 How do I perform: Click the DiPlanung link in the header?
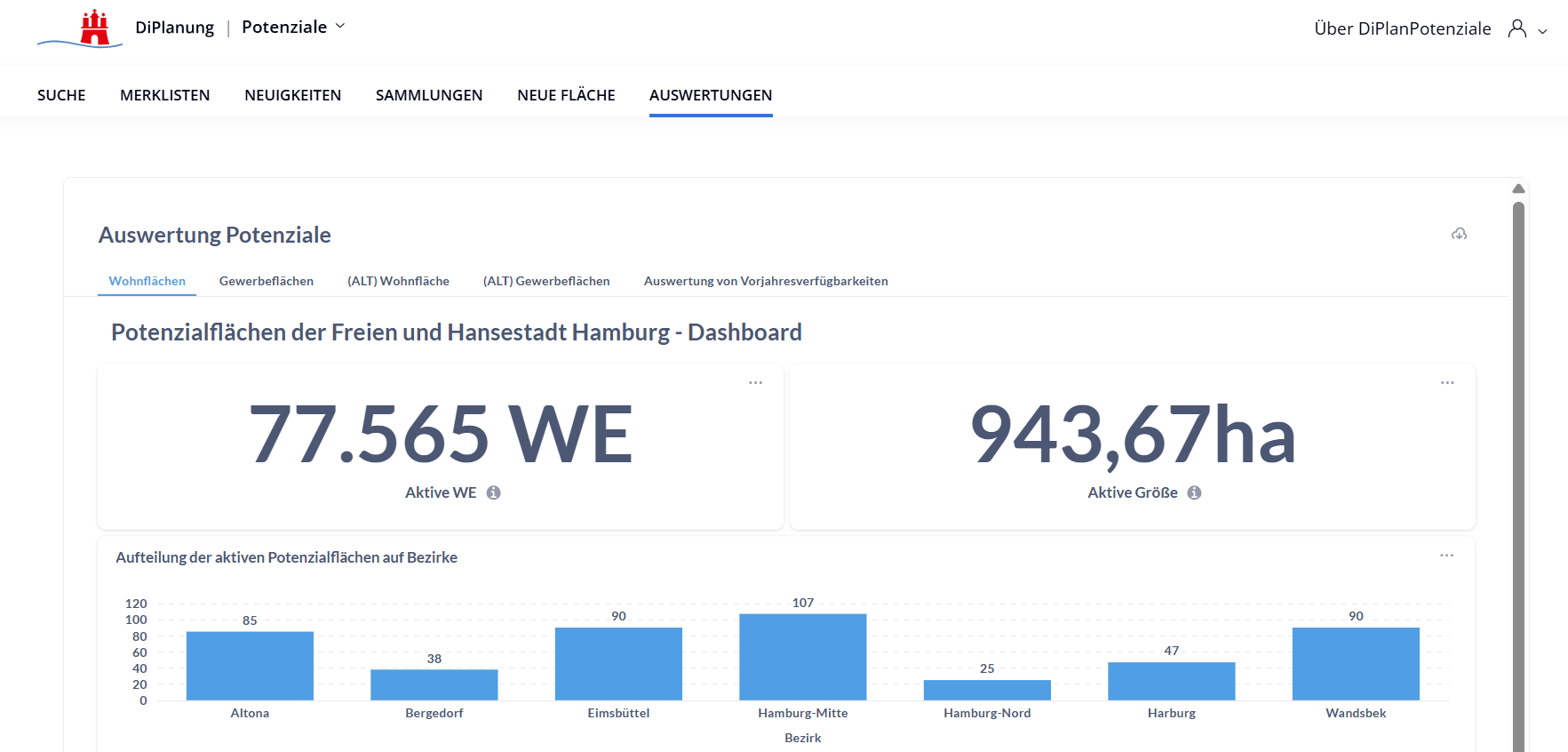[x=174, y=28]
